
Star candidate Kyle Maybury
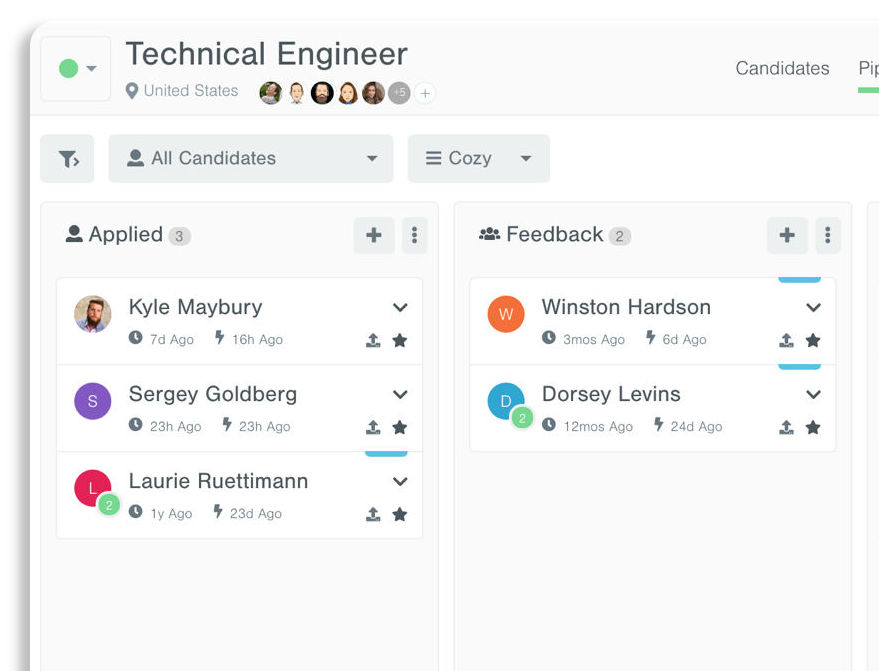[400, 341]
